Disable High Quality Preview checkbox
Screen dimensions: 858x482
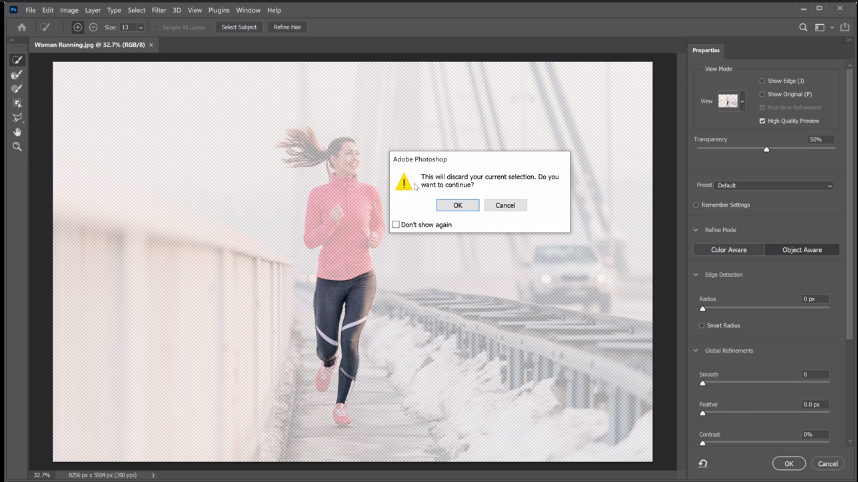tap(762, 121)
